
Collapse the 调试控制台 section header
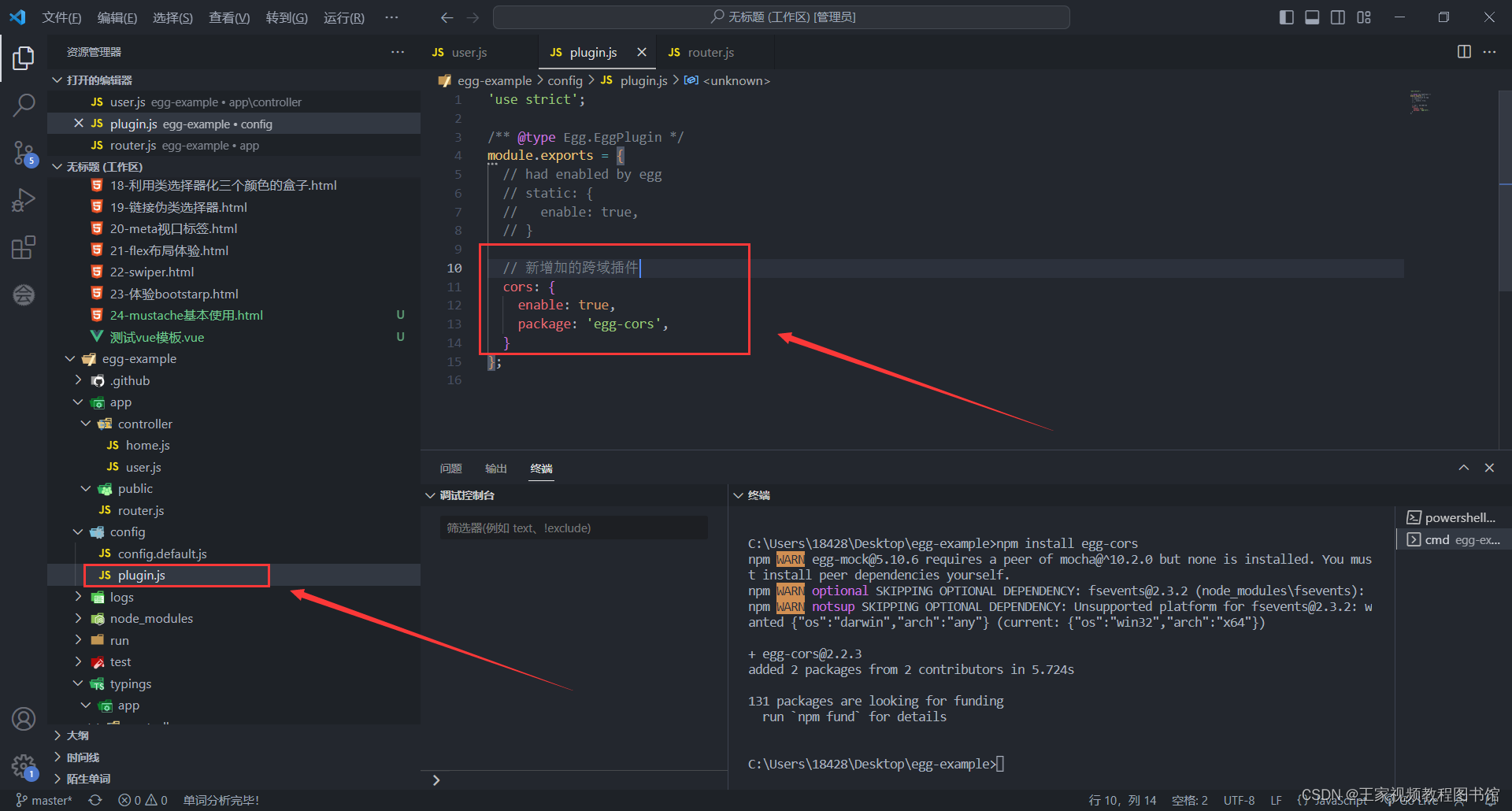574,495
